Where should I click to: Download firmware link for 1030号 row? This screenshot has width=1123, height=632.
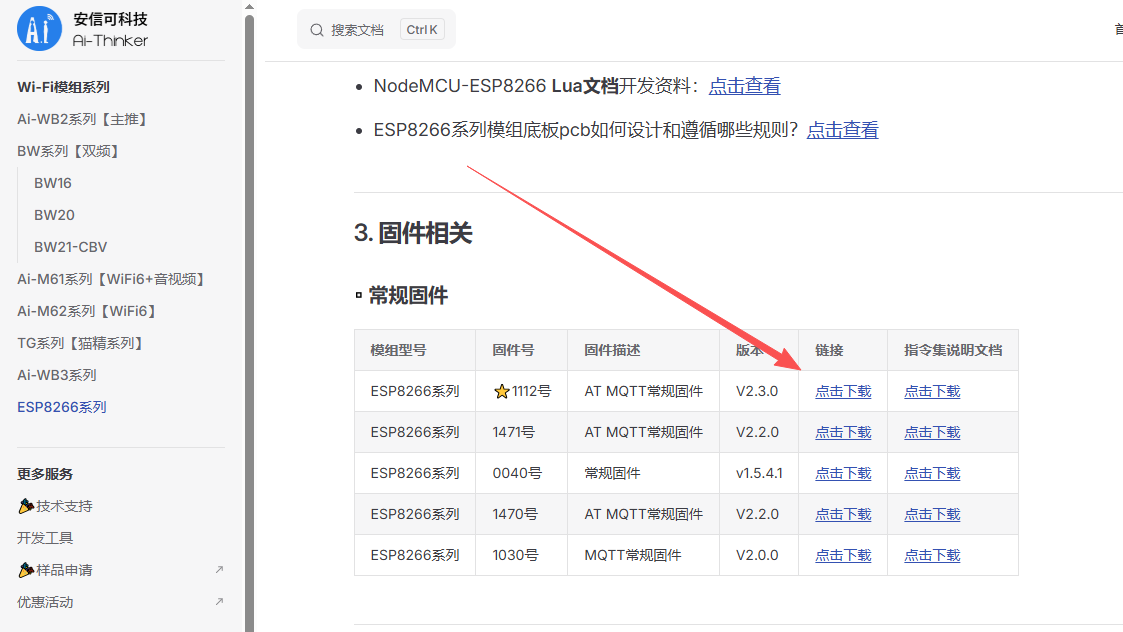point(843,555)
